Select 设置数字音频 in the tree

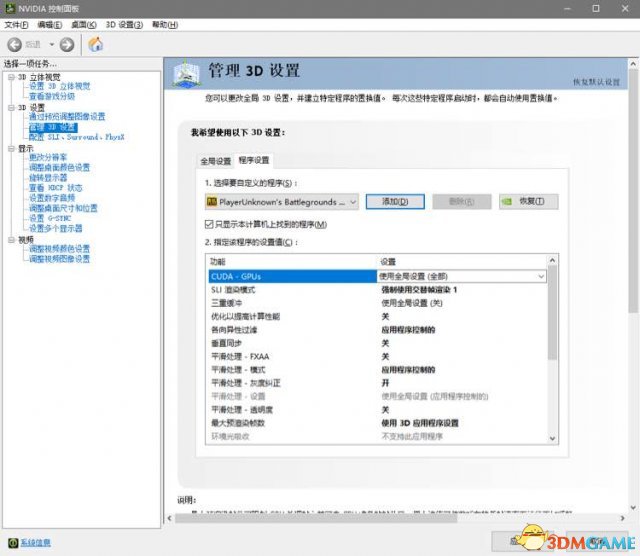coord(52,198)
